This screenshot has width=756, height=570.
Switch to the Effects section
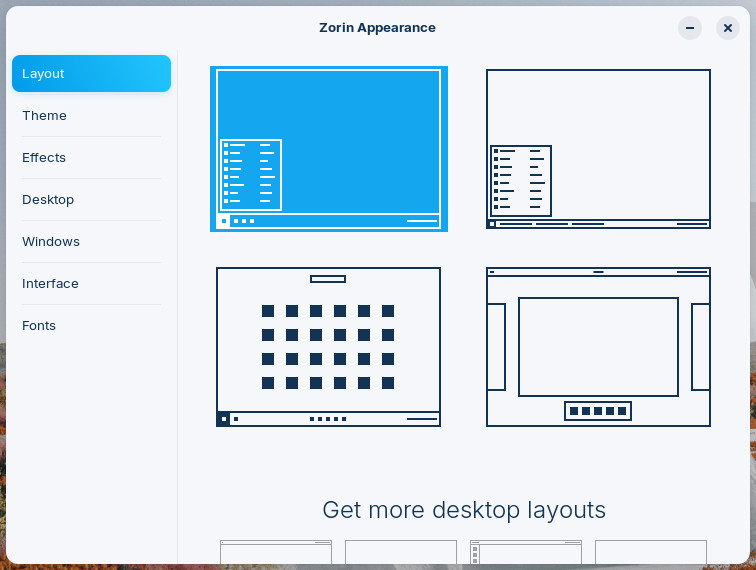91,158
